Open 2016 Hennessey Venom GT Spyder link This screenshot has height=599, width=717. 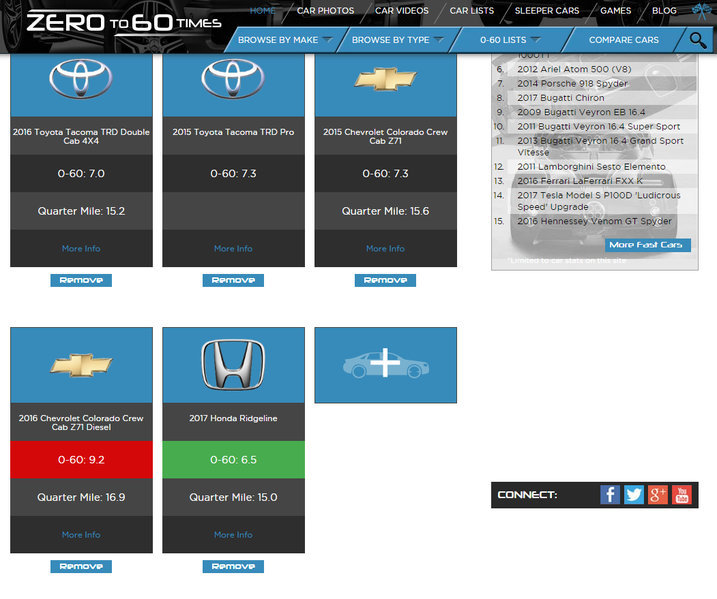594,221
